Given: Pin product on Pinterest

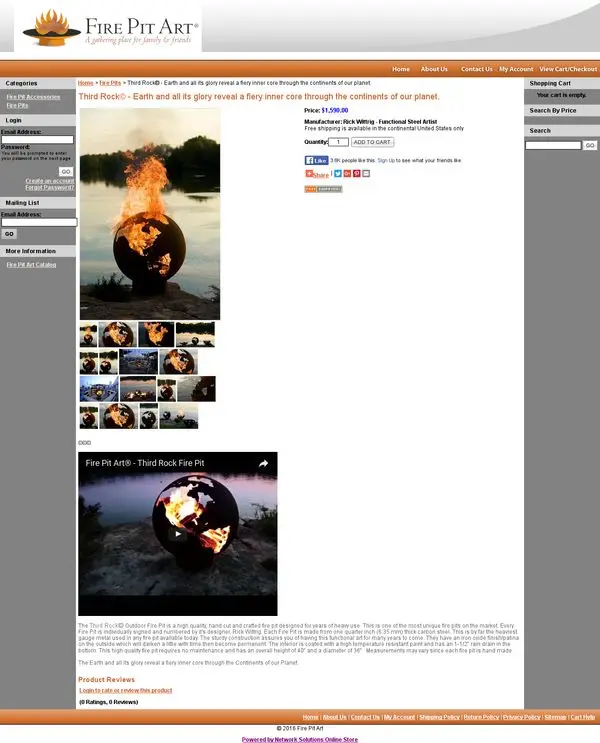Looking at the screenshot, I should point(357,174).
